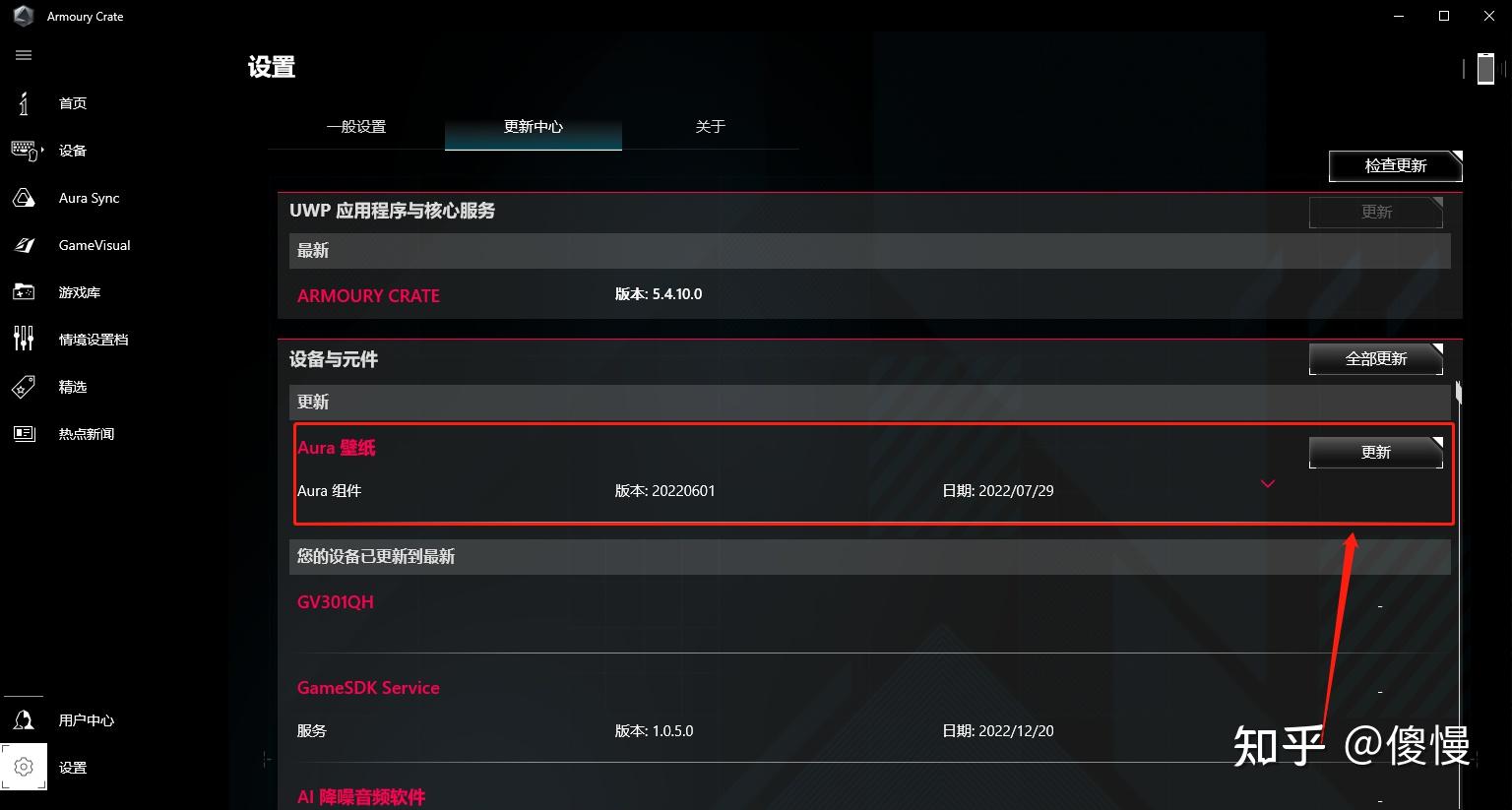
Task: Open the Game Library (游戏库) icon
Action: [x=24, y=292]
